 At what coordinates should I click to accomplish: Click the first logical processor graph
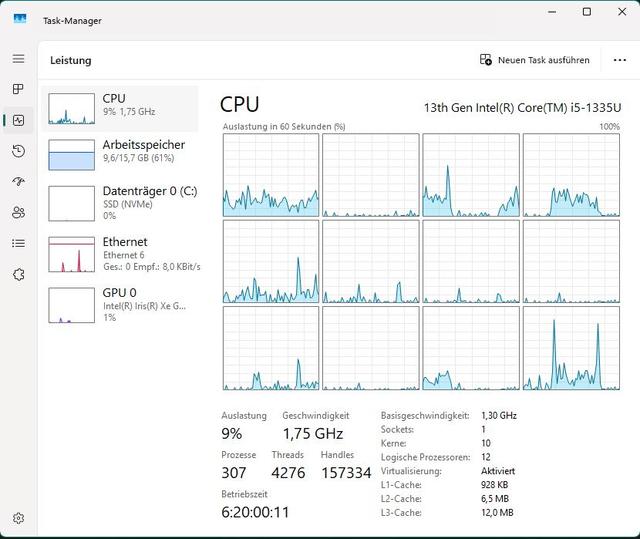coord(271,175)
